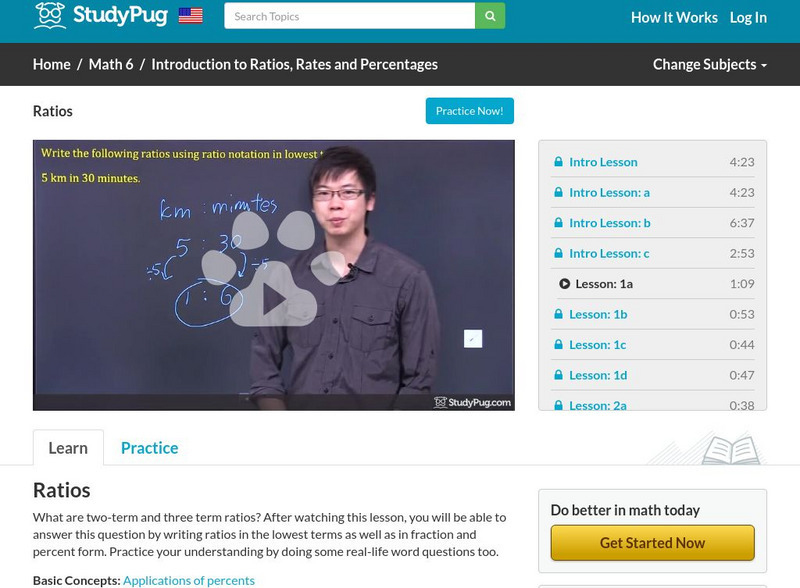
Task: Click the Get Started Now button
Action: 652,543
